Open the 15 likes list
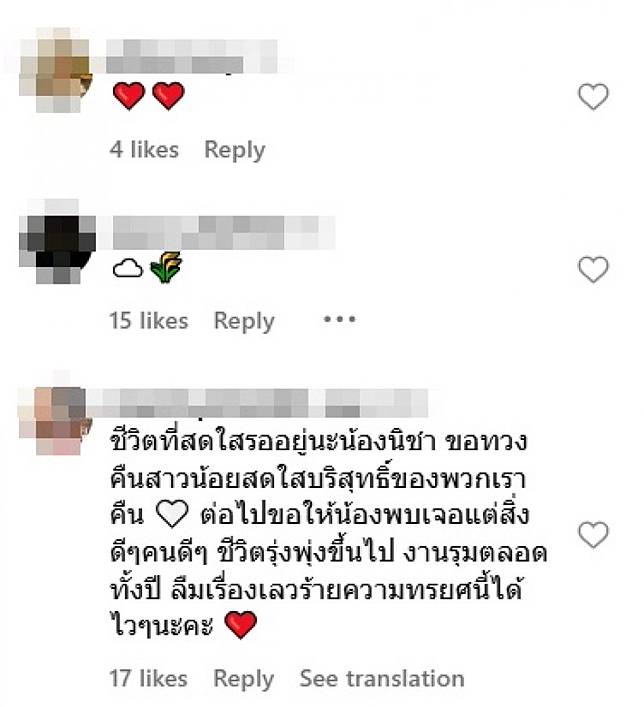This screenshot has width=644, height=707. 148,321
